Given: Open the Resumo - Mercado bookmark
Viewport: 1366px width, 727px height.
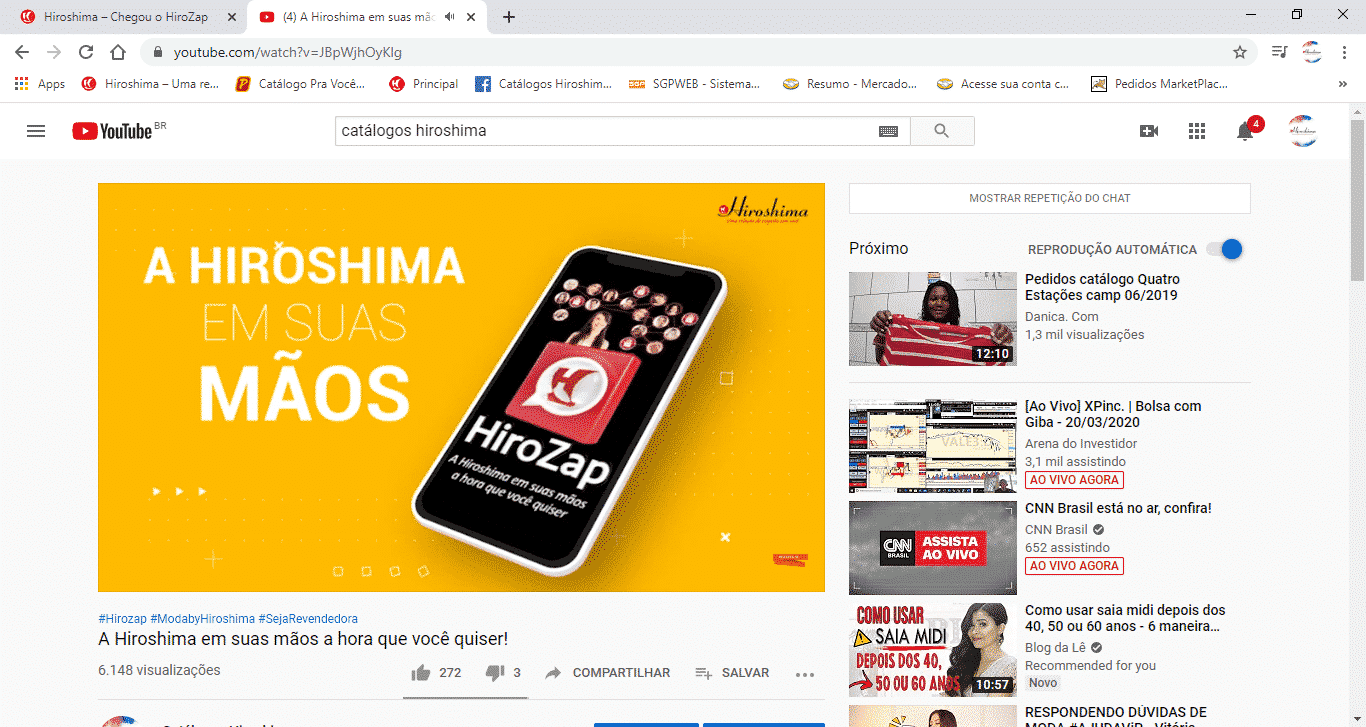Looking at the screenshot, I should [x=849, y=84].
